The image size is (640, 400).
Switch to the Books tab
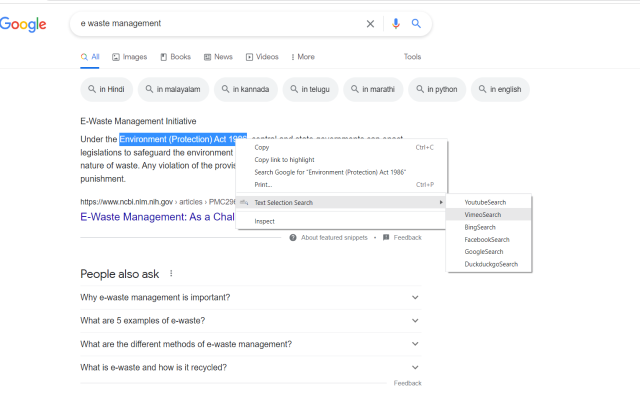[x=176, y=57]
